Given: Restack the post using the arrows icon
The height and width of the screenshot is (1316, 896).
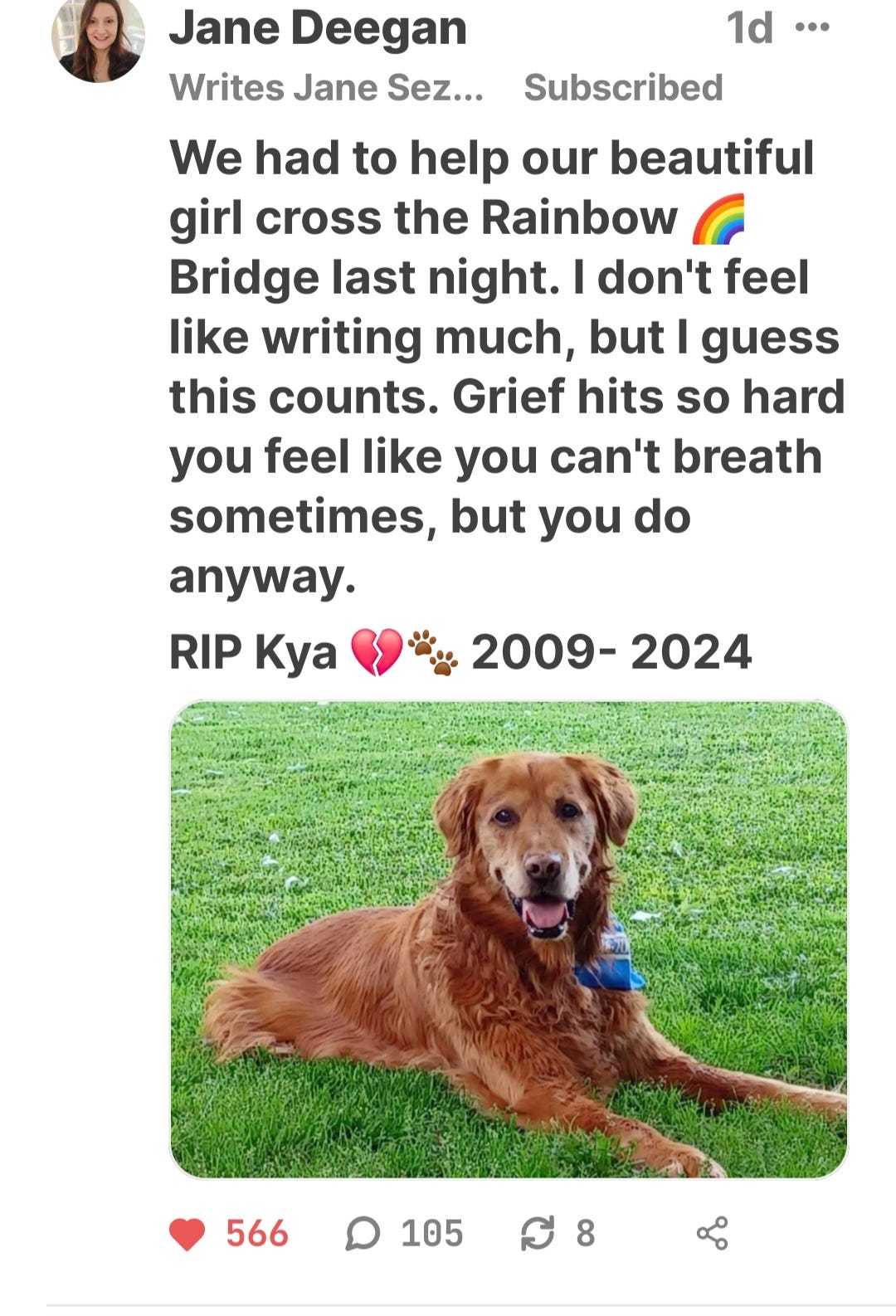Looking at the screenshot, I should [x=537, y=1234].
